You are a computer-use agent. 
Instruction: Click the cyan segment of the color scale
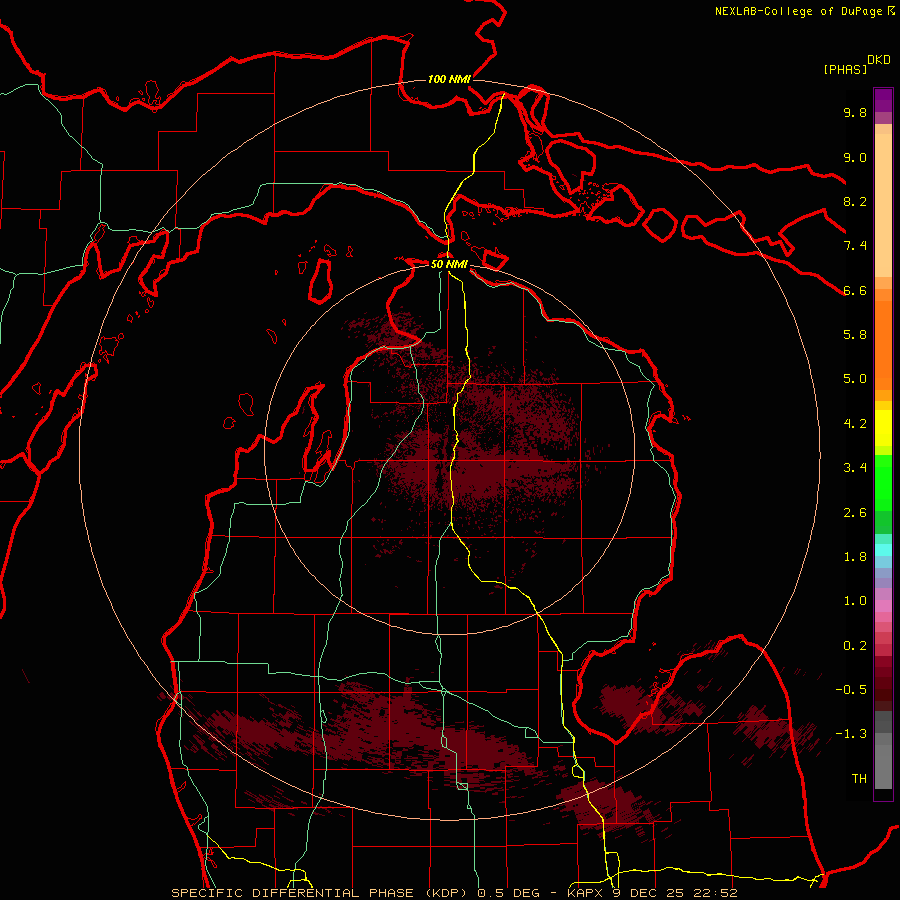pos(883,550)
